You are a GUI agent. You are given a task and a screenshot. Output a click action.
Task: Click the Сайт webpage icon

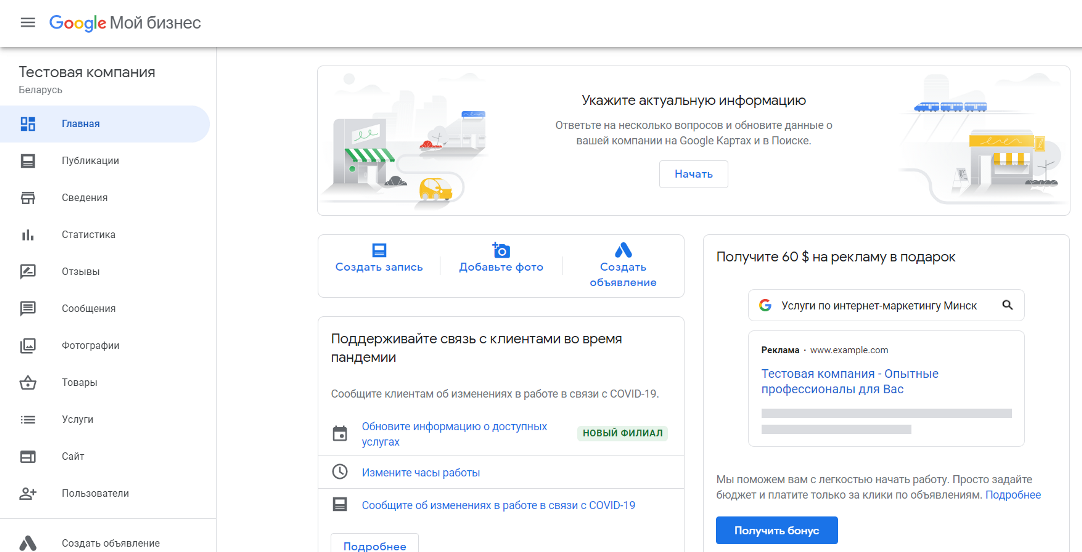(28, 456)
